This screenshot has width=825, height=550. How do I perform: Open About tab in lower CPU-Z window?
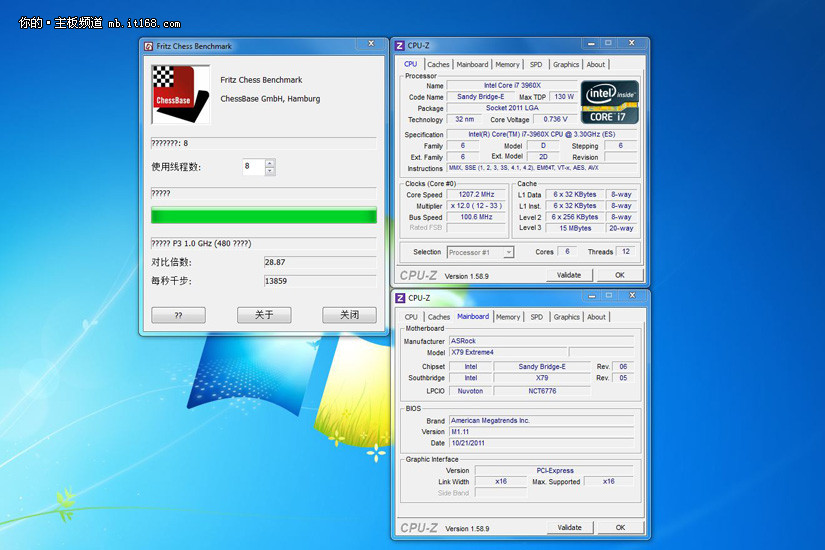tap(596, 317)
